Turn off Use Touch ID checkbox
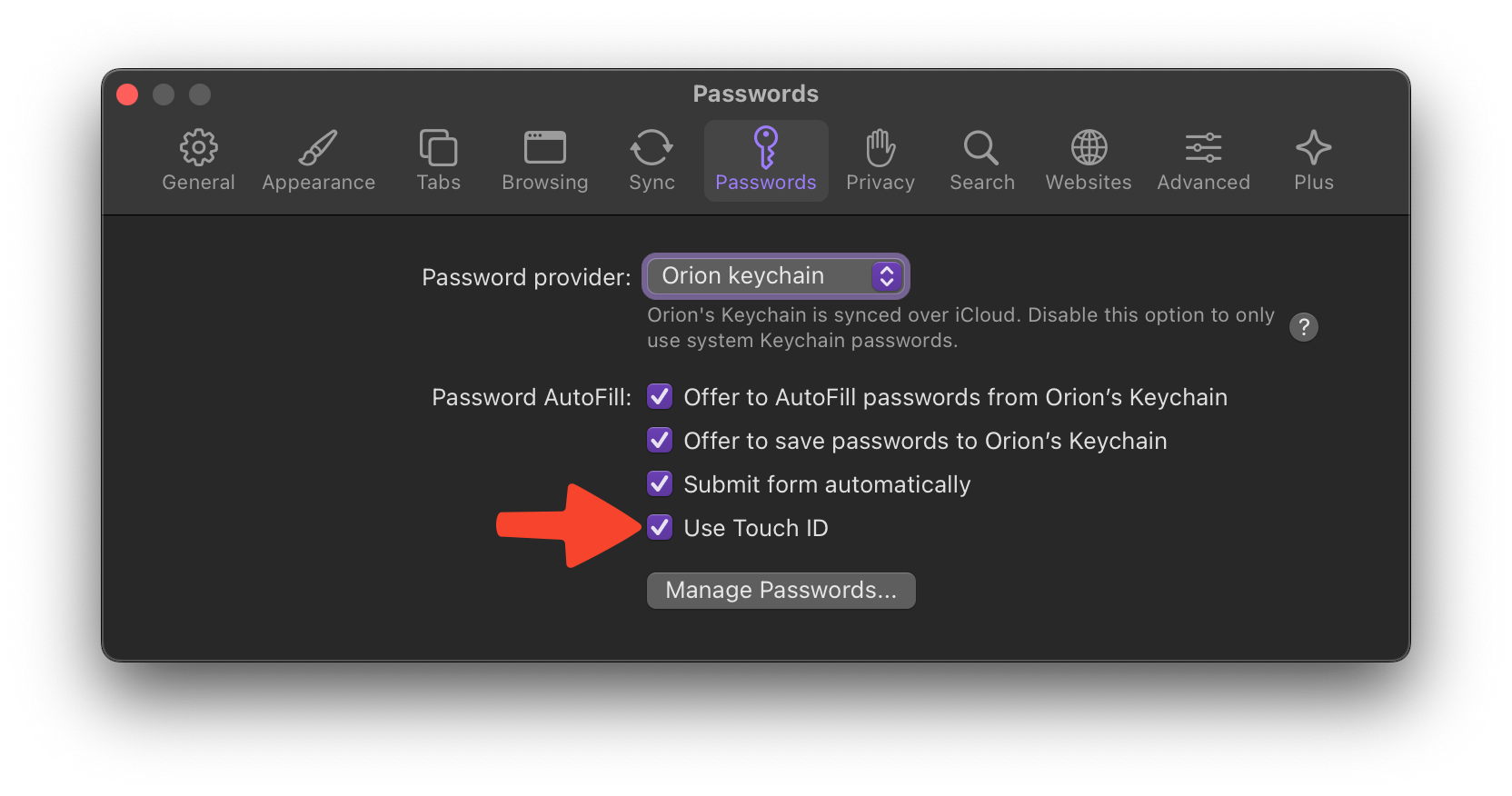Screen dimensions: 1512x796 [x=660, y=528]
